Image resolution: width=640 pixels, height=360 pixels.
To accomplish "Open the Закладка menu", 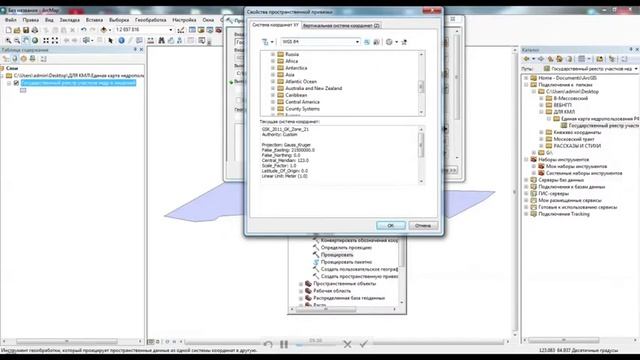I will click(69, 20).
